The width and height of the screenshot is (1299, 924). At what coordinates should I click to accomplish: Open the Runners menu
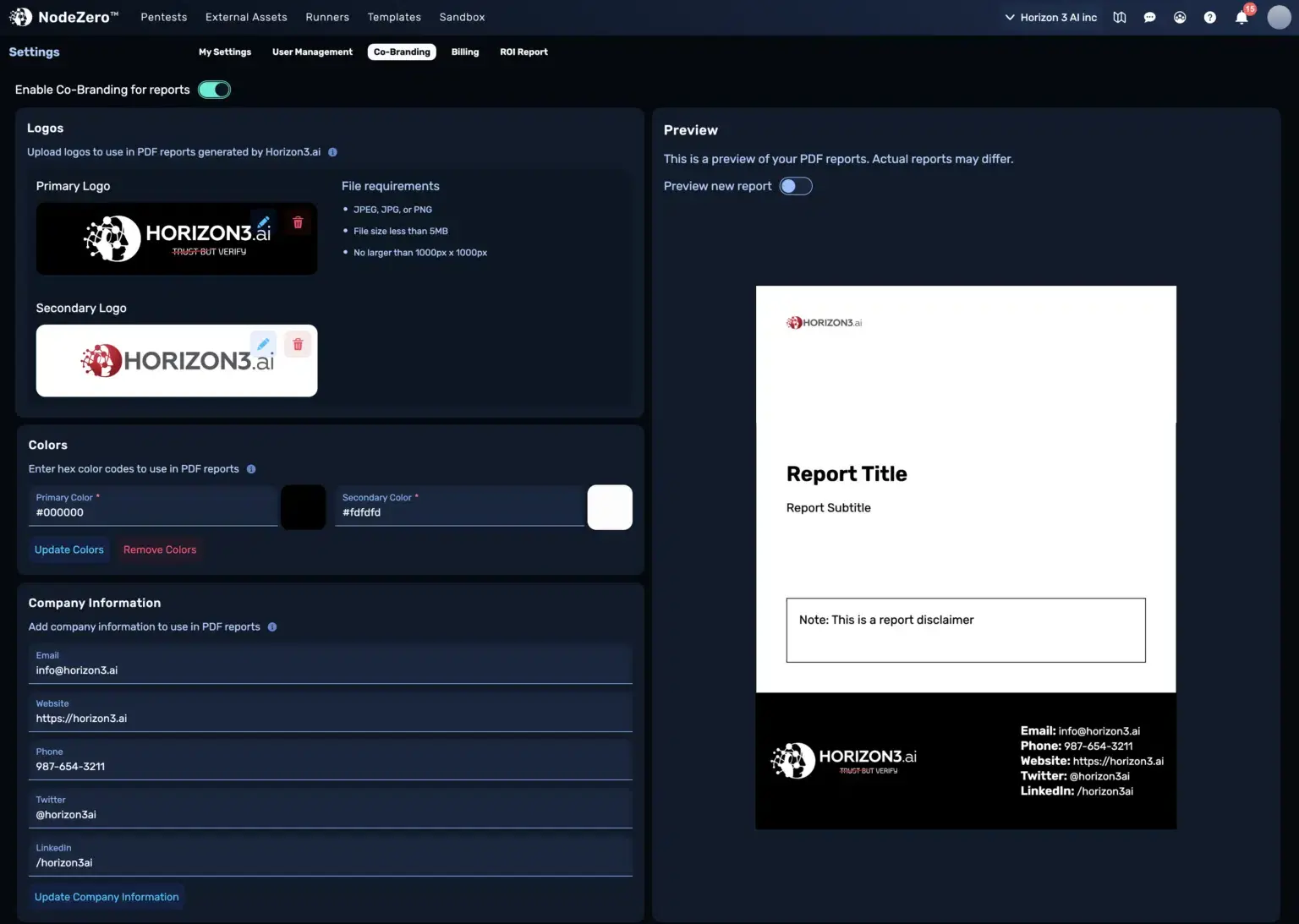(x=327, y=17)
